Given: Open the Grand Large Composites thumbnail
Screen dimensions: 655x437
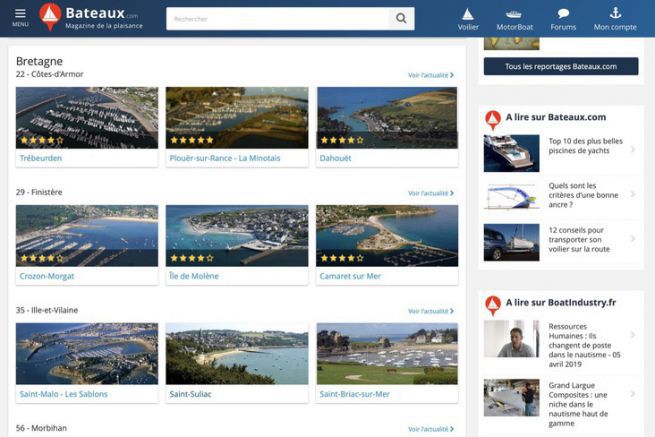Looking at the screenshot, I should click(x=511, y=398).
